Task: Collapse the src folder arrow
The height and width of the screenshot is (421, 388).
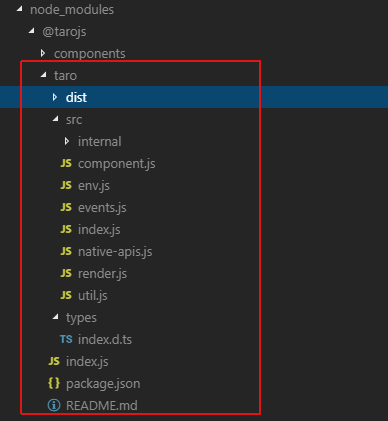Action: click(x=56, y=119)
